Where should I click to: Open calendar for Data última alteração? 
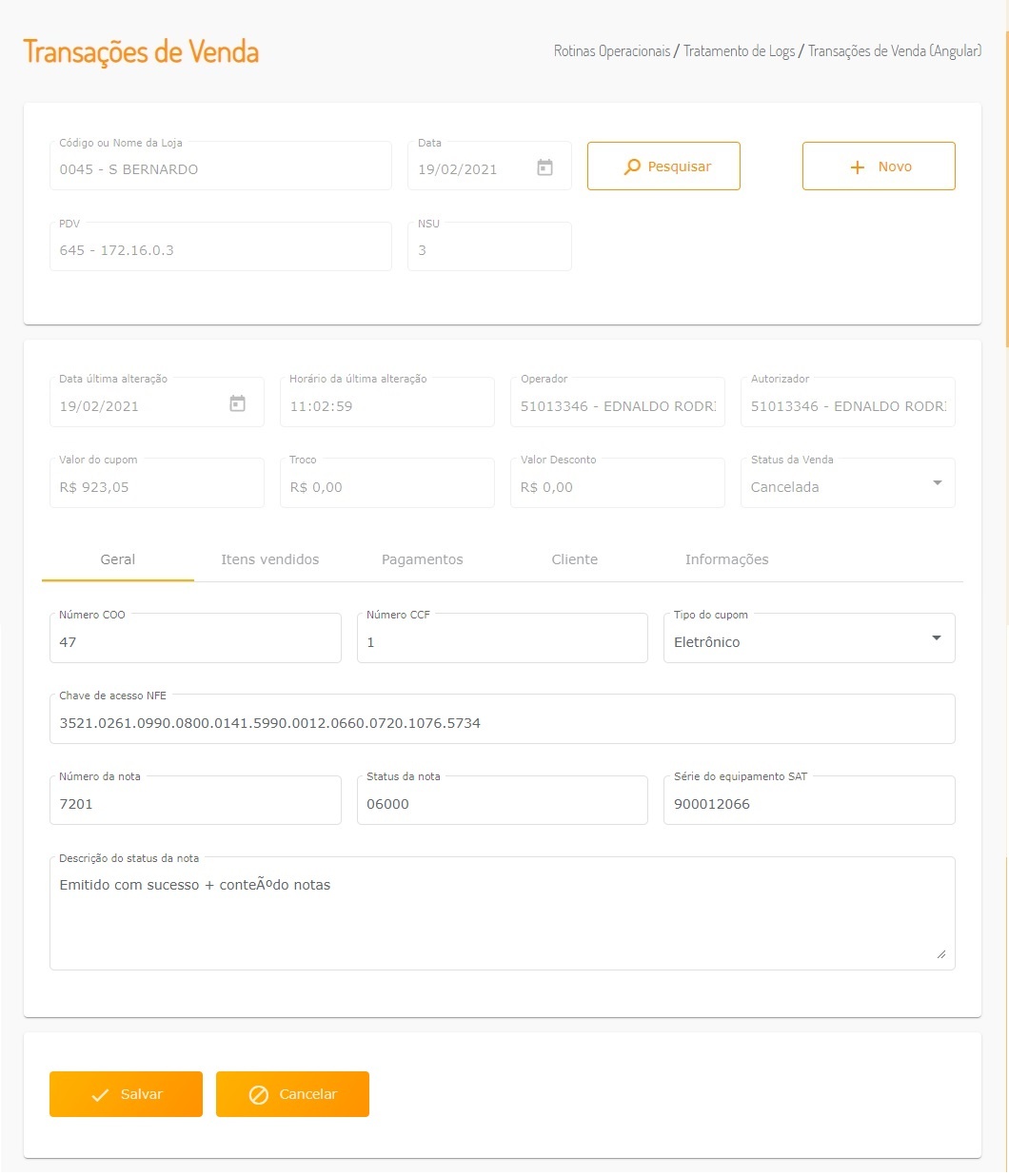237,404
